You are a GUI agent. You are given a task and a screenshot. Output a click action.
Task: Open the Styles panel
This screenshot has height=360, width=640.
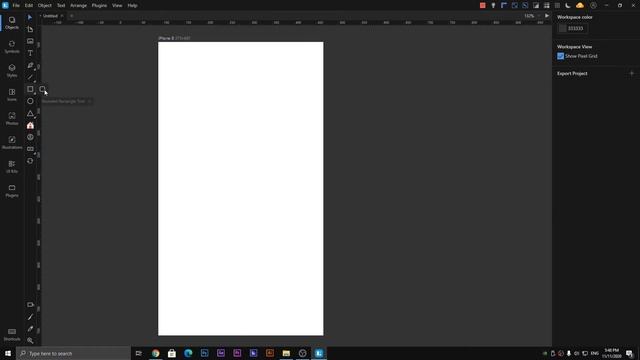[x=12, y=71]
